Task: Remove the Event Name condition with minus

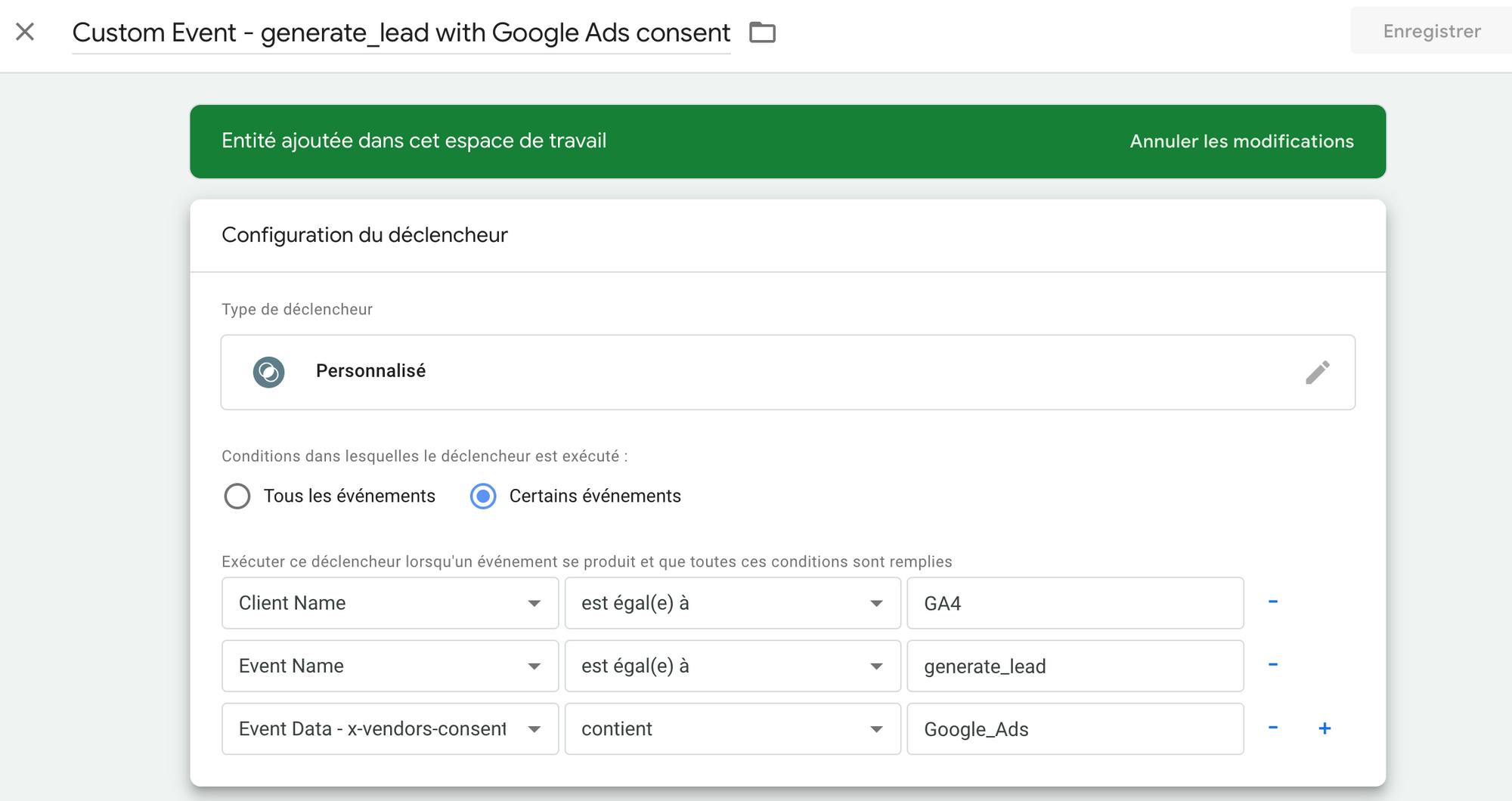Action: tap(1273, 664)
